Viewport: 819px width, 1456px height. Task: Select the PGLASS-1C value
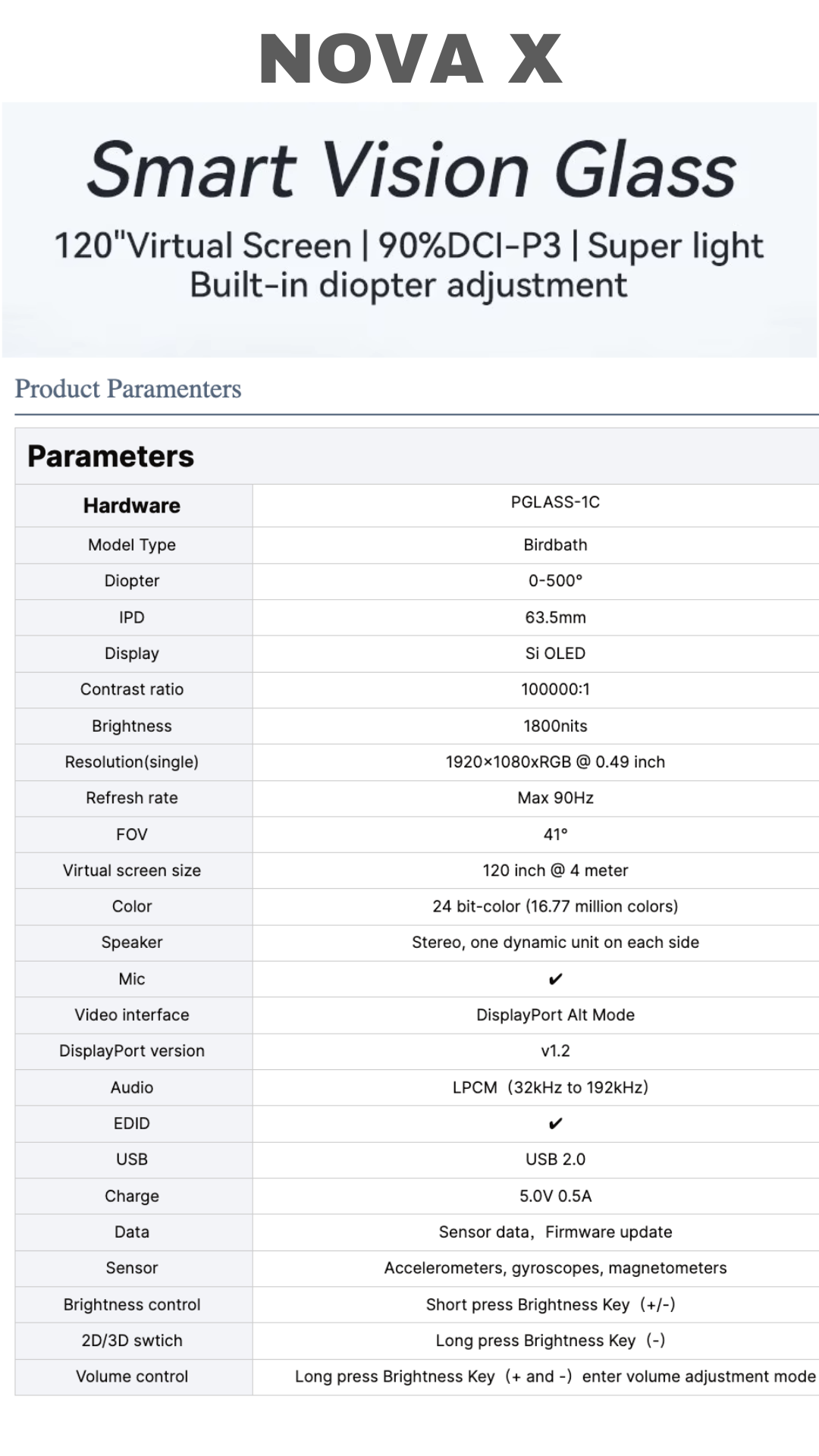[x=555, y=503]
